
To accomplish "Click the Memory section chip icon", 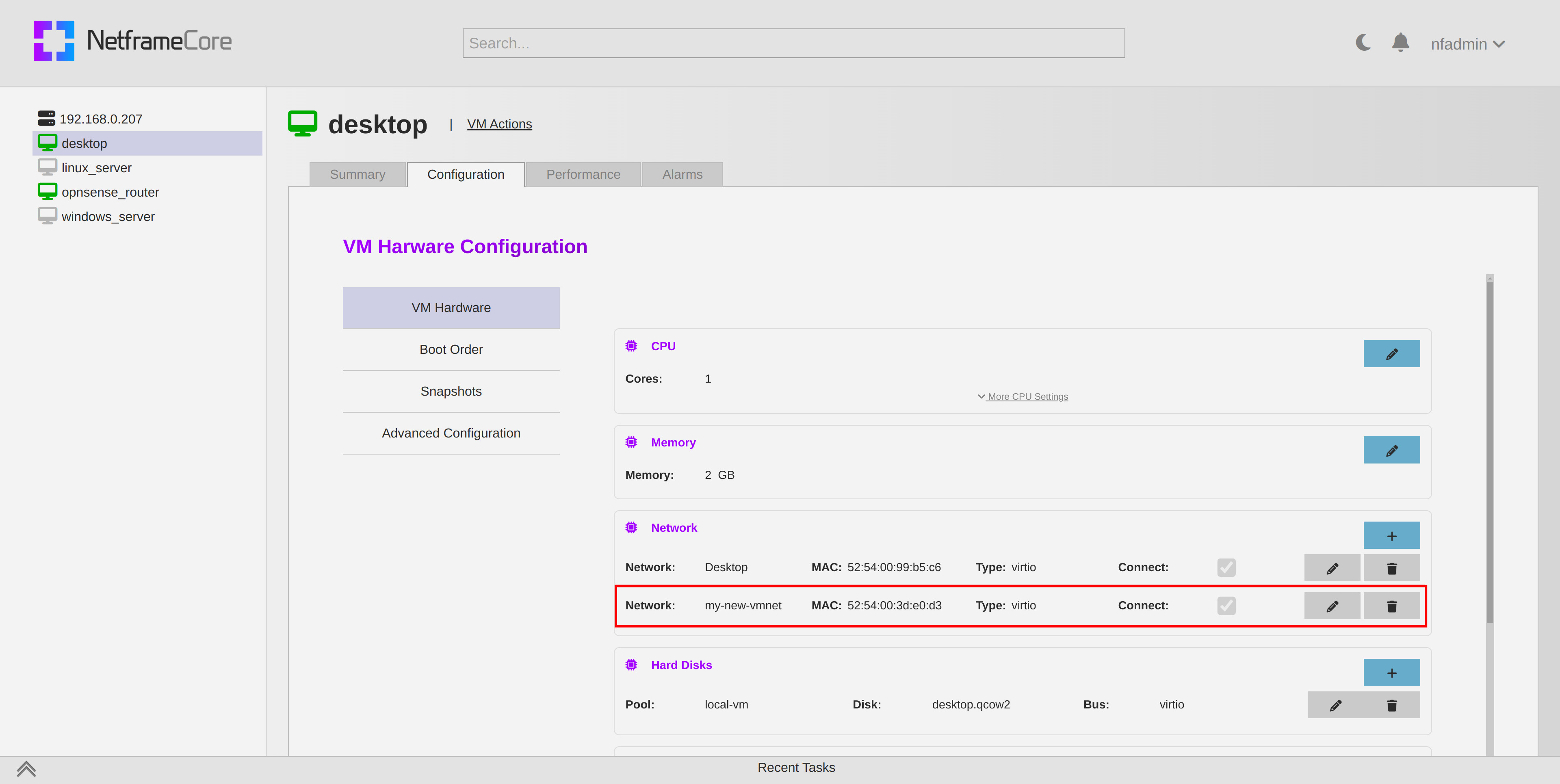I will [631, 442].
